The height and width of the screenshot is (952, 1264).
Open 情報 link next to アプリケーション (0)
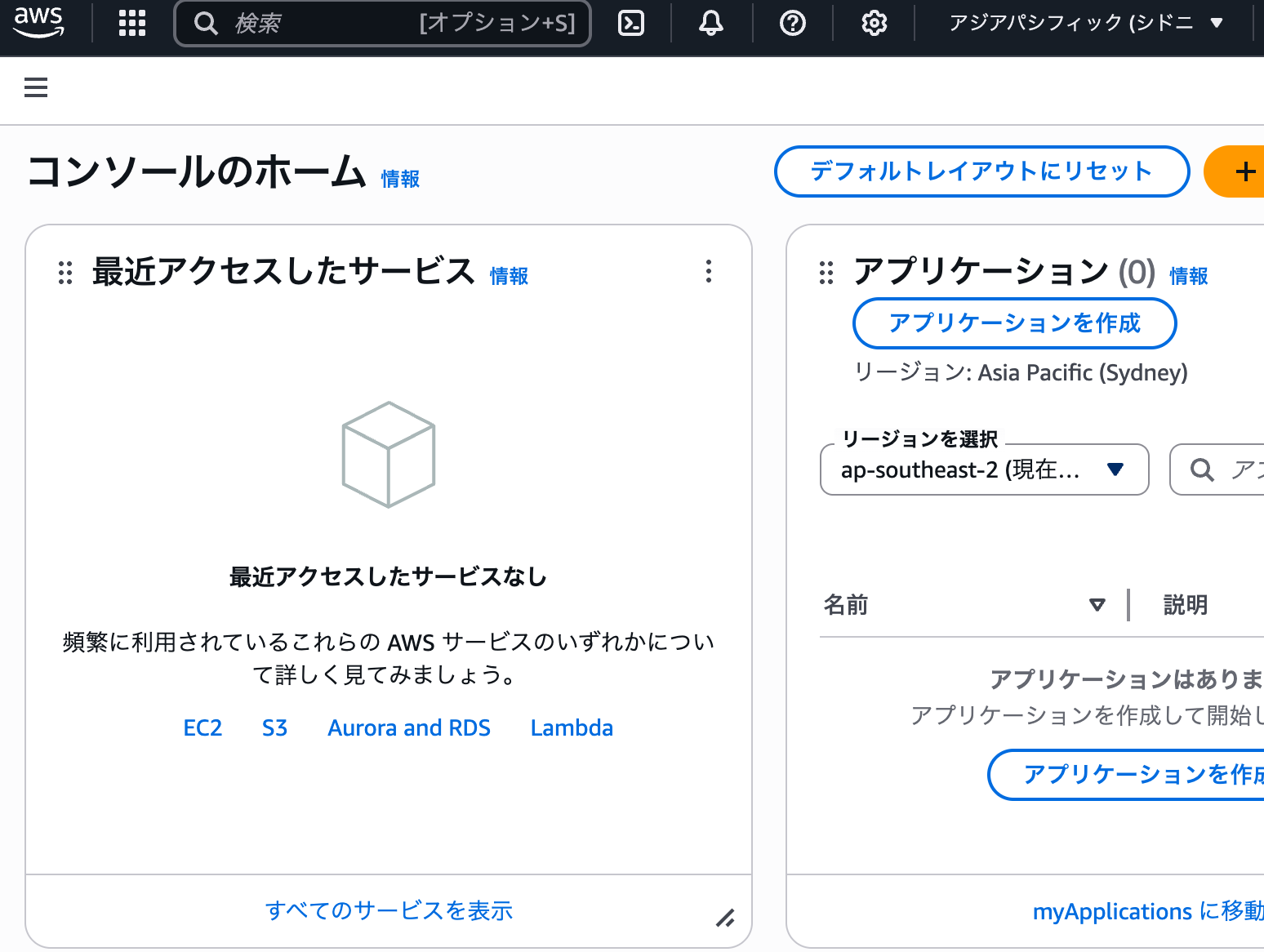pos(1189,277)
